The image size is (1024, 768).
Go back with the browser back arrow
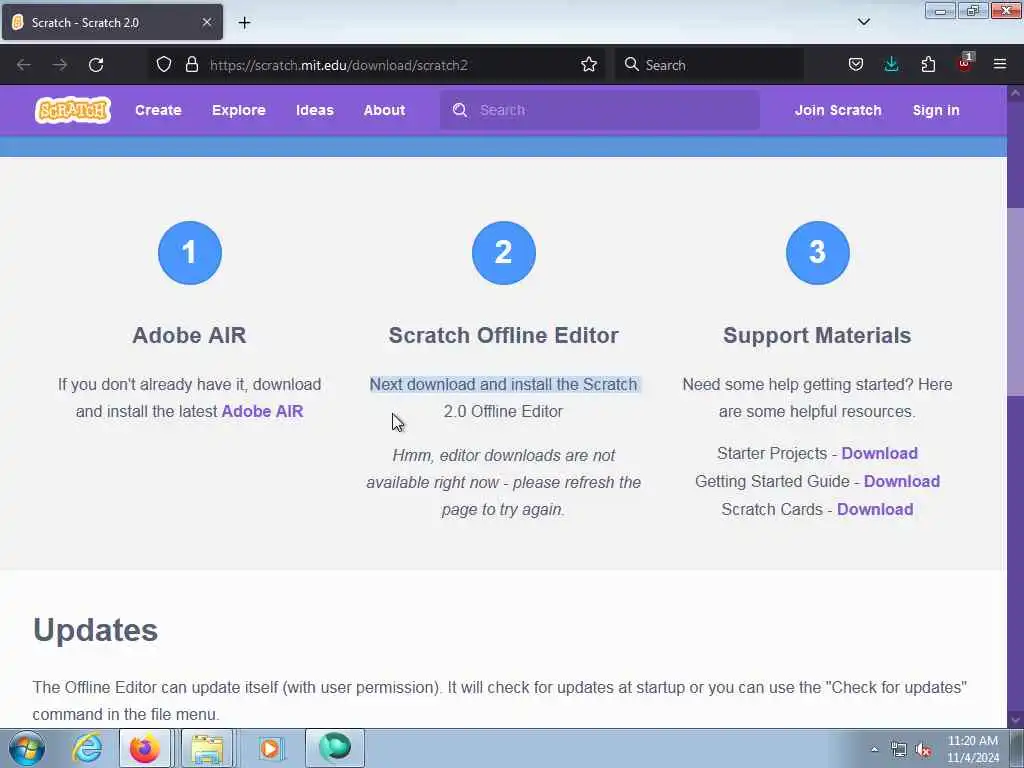[x=24, y=65]
